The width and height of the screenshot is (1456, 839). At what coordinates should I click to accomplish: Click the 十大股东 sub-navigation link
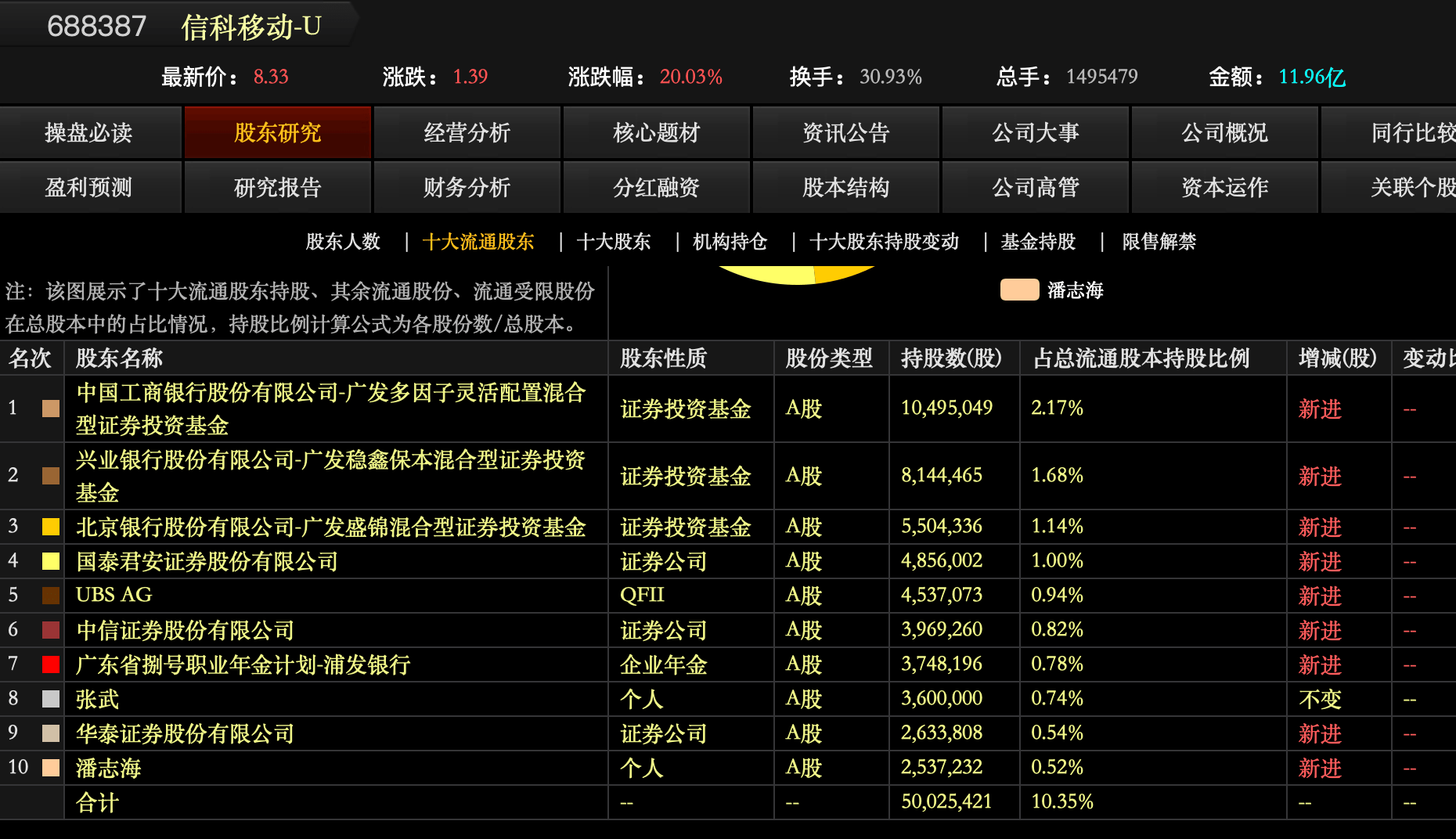click(613, 242)
